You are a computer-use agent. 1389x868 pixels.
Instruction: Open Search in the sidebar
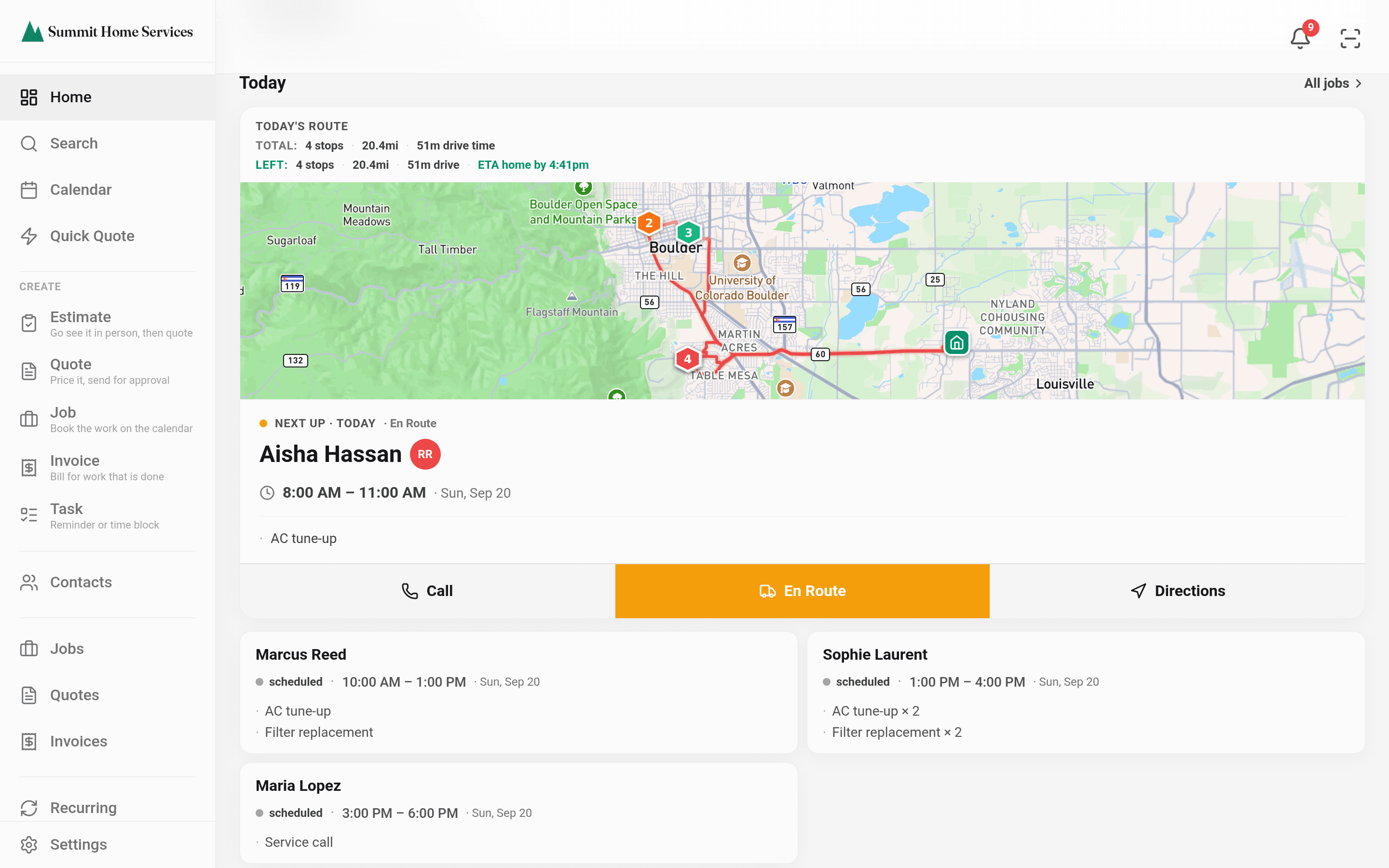click(x=108, y=144)
